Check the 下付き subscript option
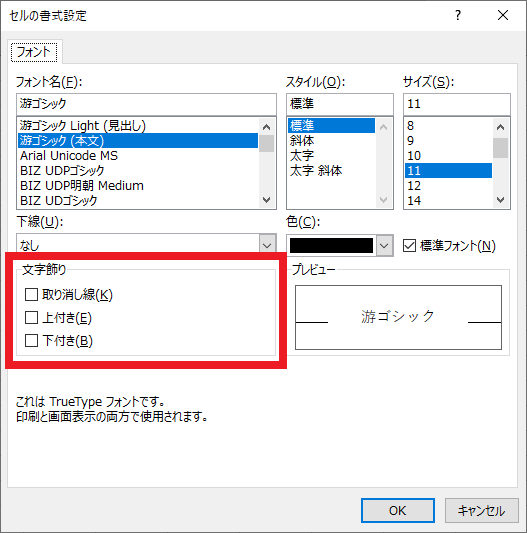The width and height of the screenshot is (527, 533). (x=31, y=341)
